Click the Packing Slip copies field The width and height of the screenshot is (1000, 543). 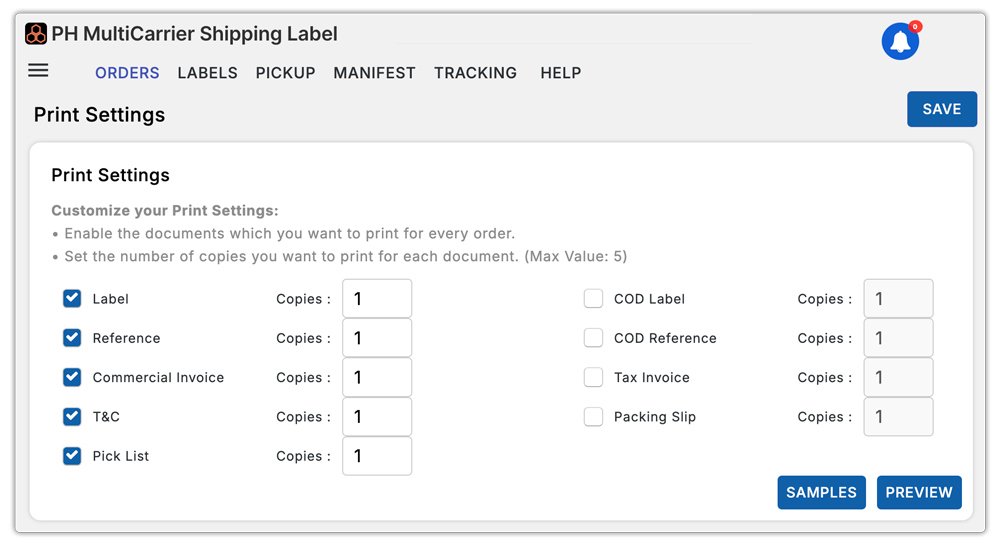pos(899,417)
